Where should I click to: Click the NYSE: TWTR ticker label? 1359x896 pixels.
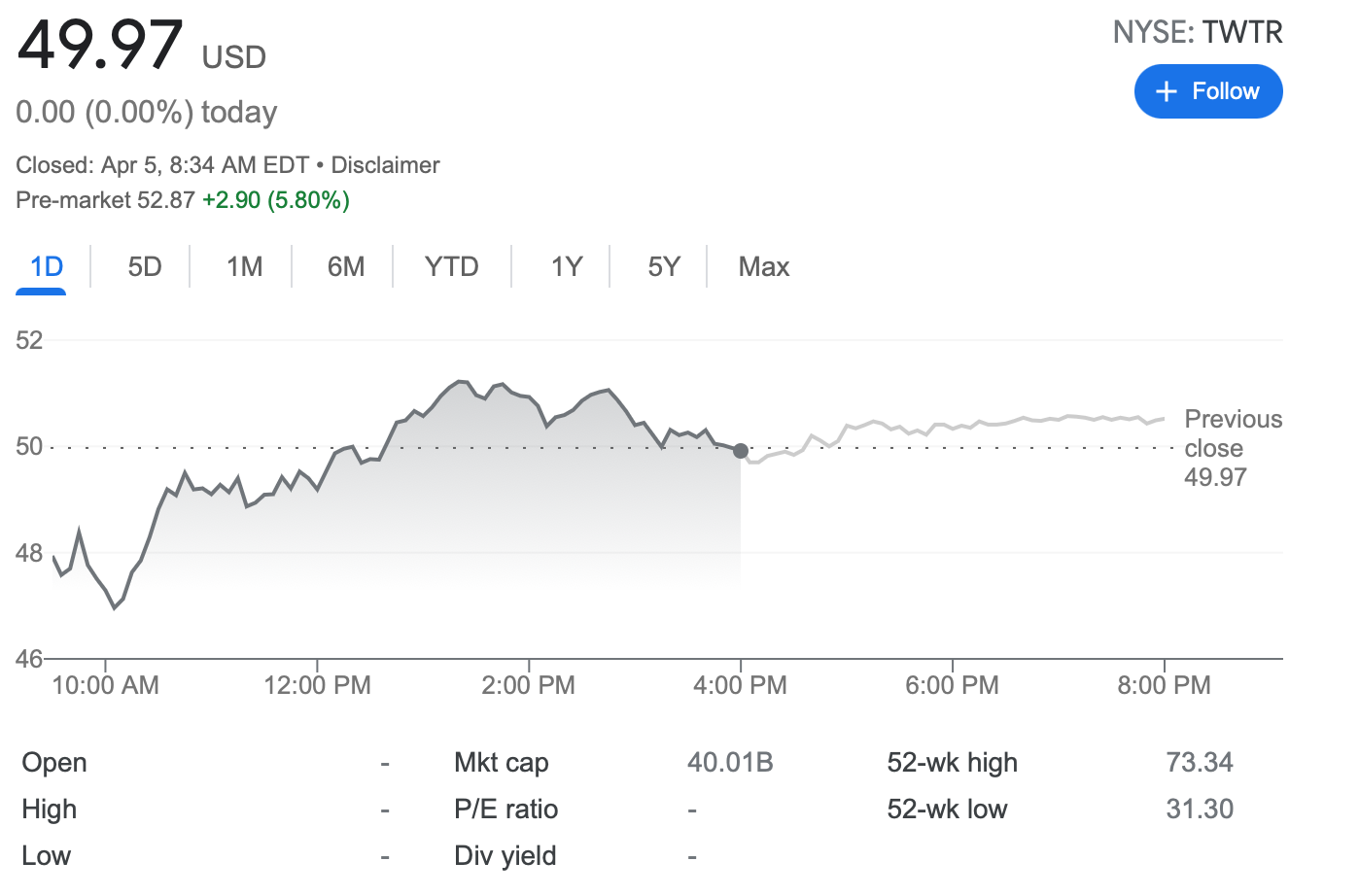1198,33
